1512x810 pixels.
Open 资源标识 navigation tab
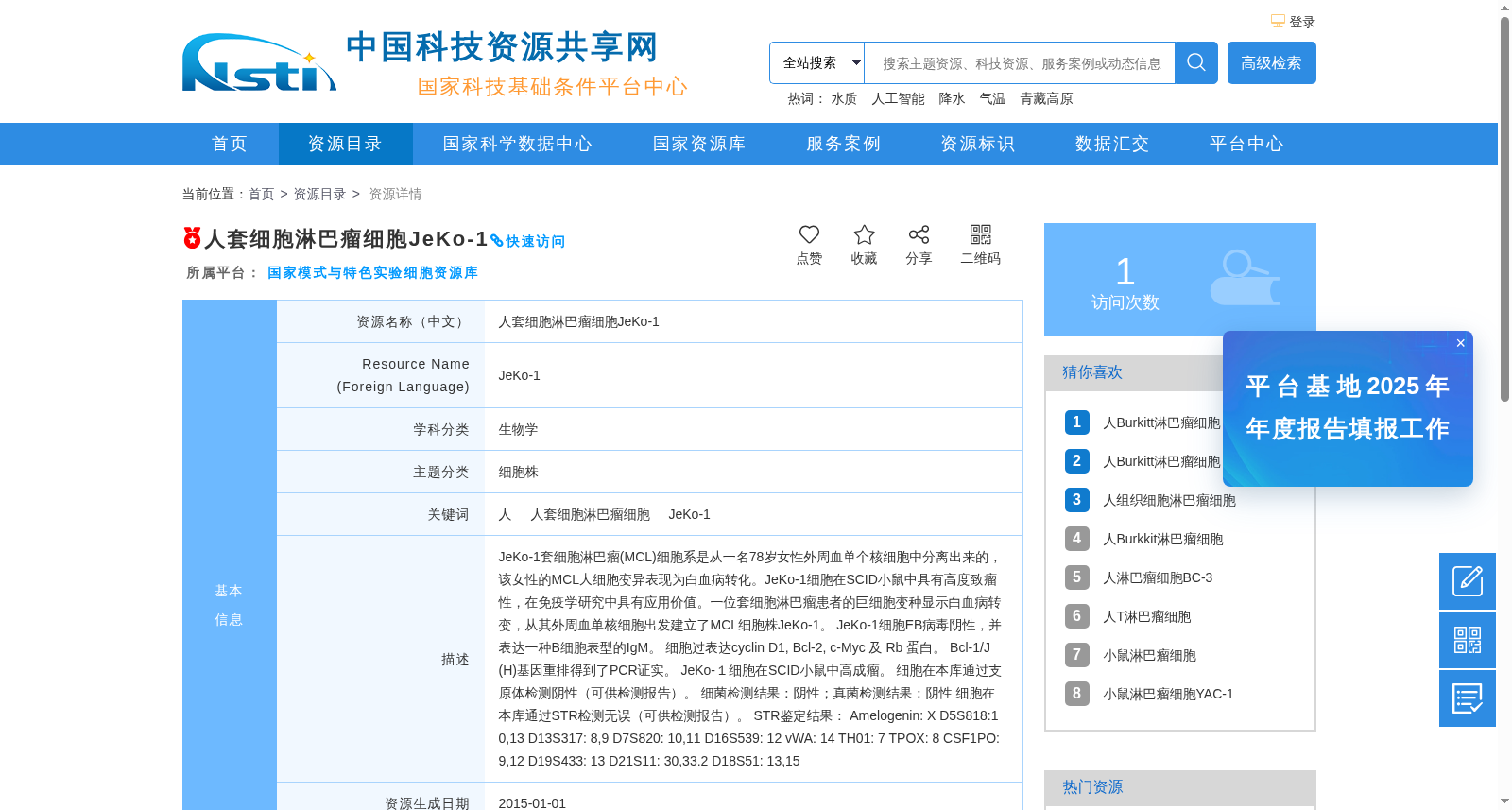pos(977,144)
